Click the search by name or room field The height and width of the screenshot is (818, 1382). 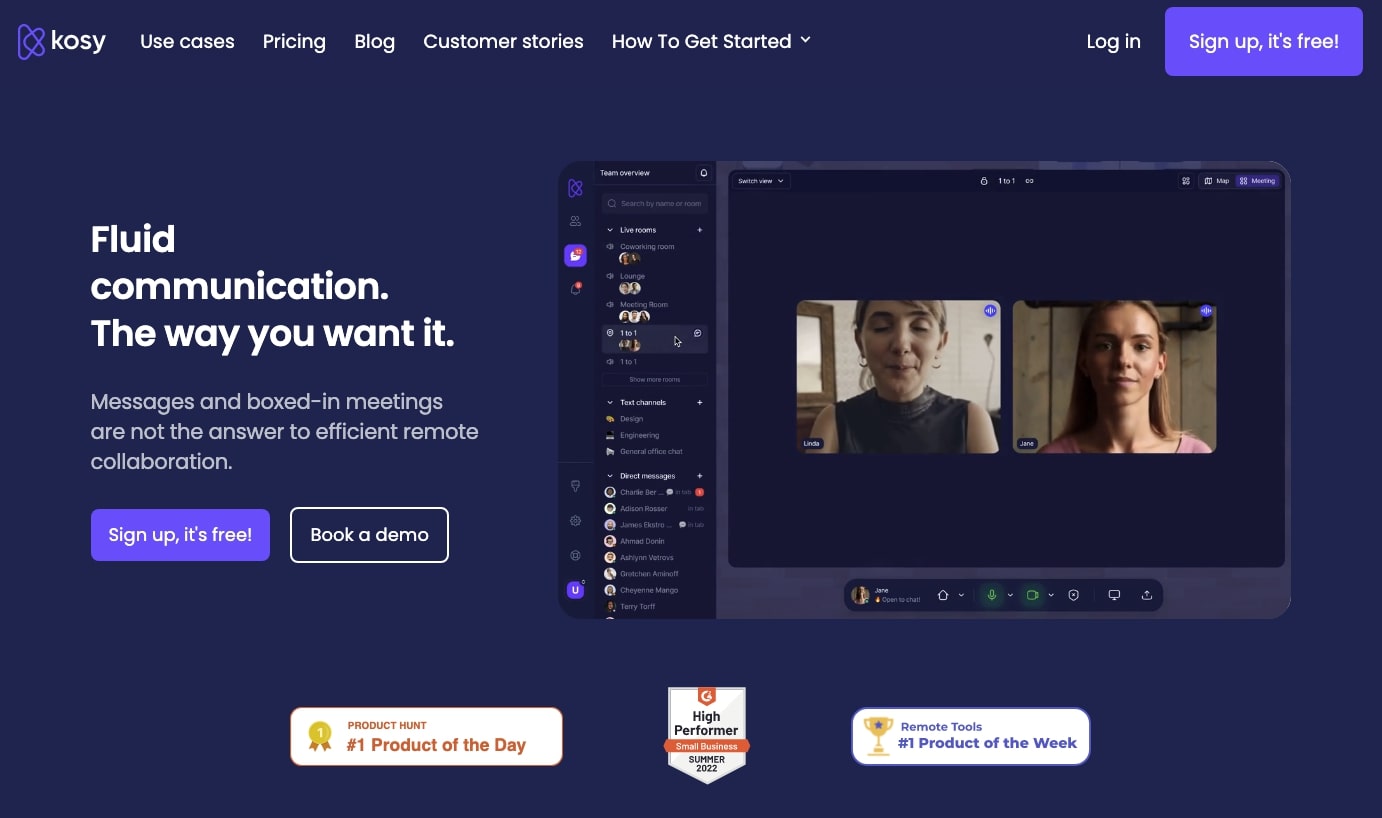click(x=655, y=204)
